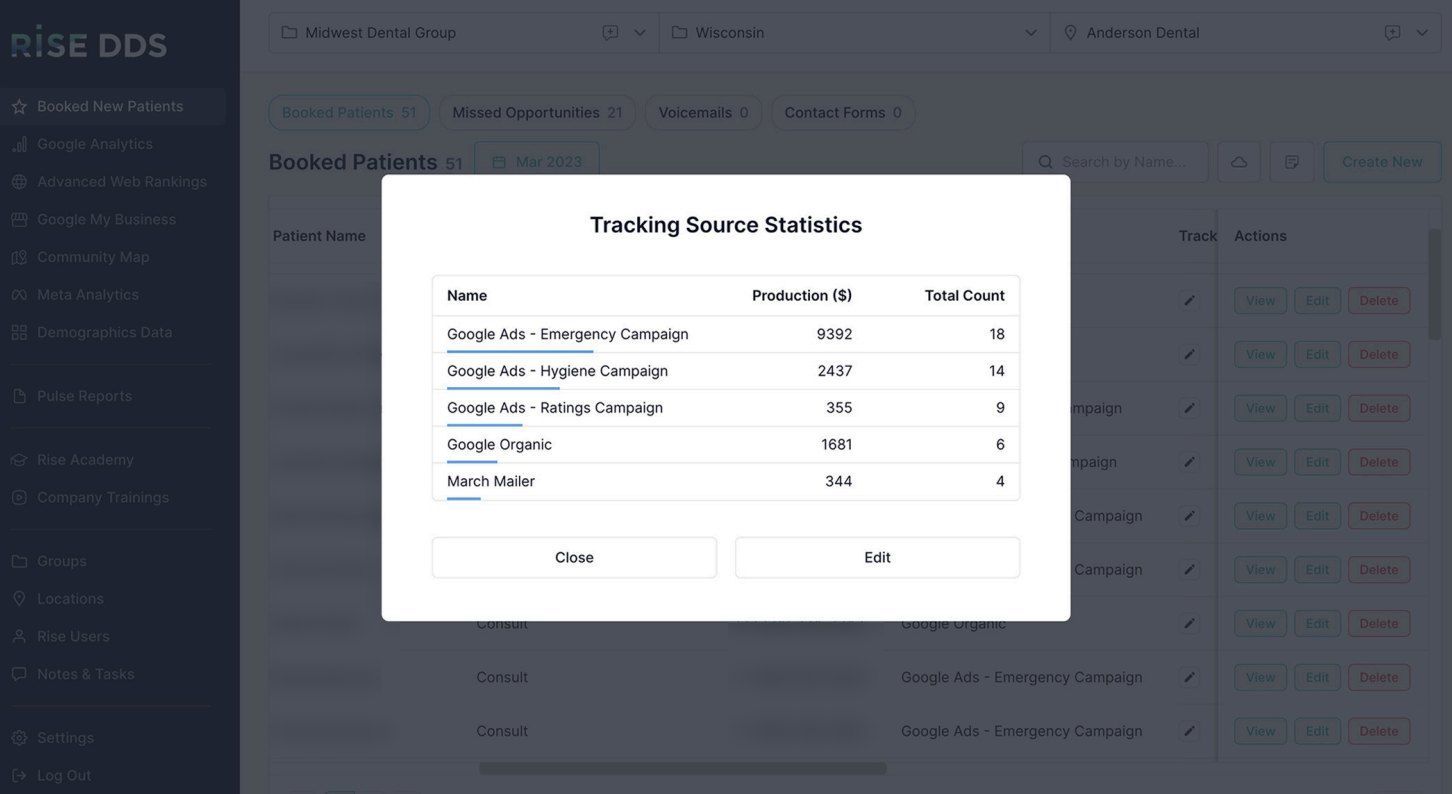Click the Settings gear icon in sidebar
Image resolution: width=1452 pixels, height=794 pixels.
point(19,738)
